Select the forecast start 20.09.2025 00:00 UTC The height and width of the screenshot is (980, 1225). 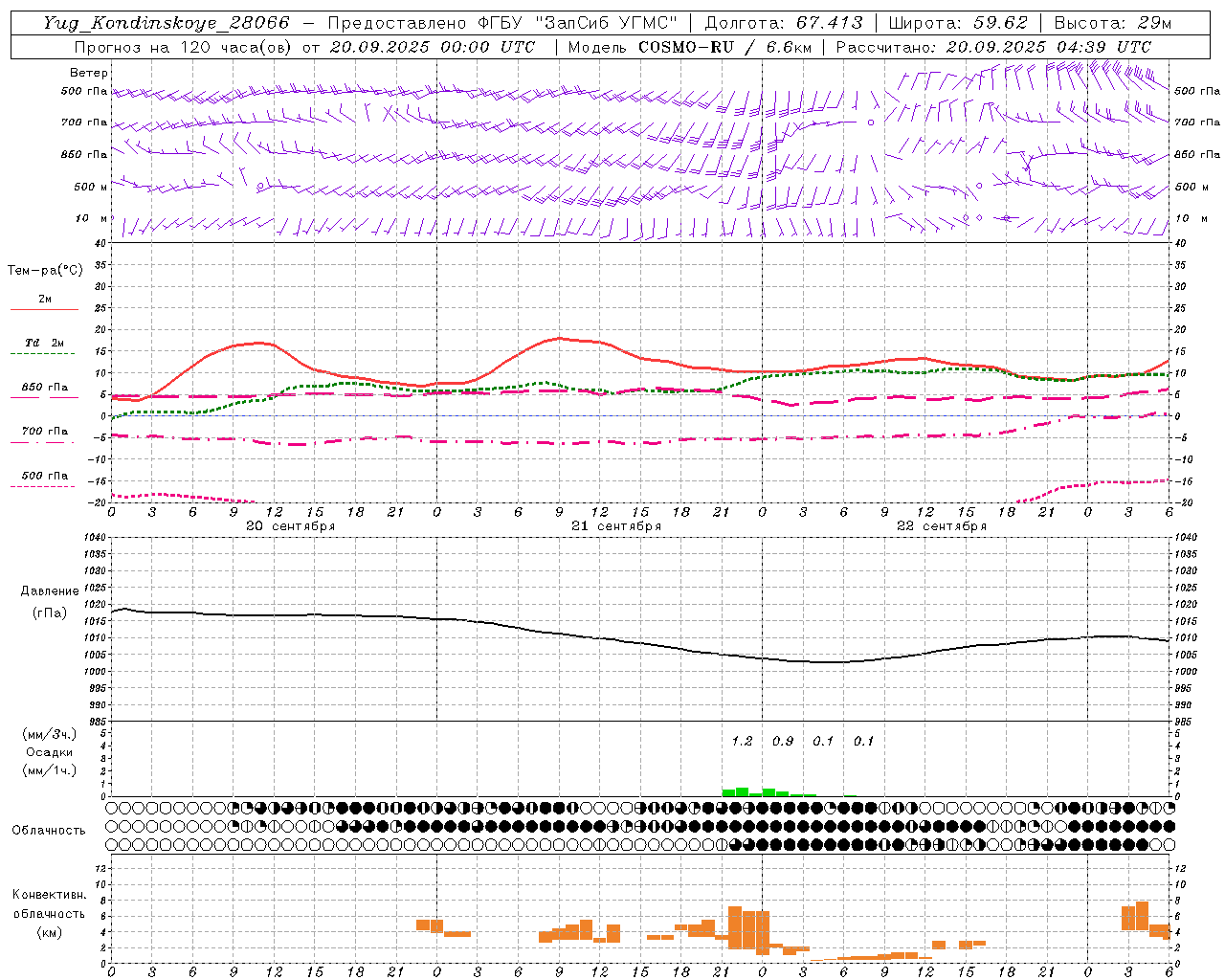[433, 47]
